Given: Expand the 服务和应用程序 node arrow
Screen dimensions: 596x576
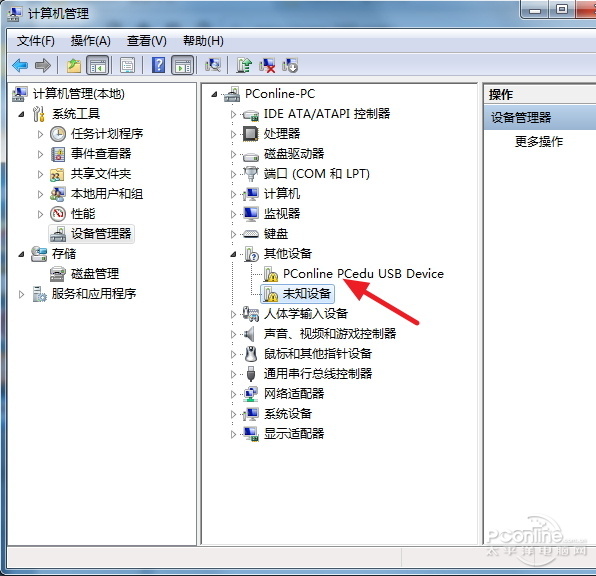Looking at the screenshot, I should point(21,294).
